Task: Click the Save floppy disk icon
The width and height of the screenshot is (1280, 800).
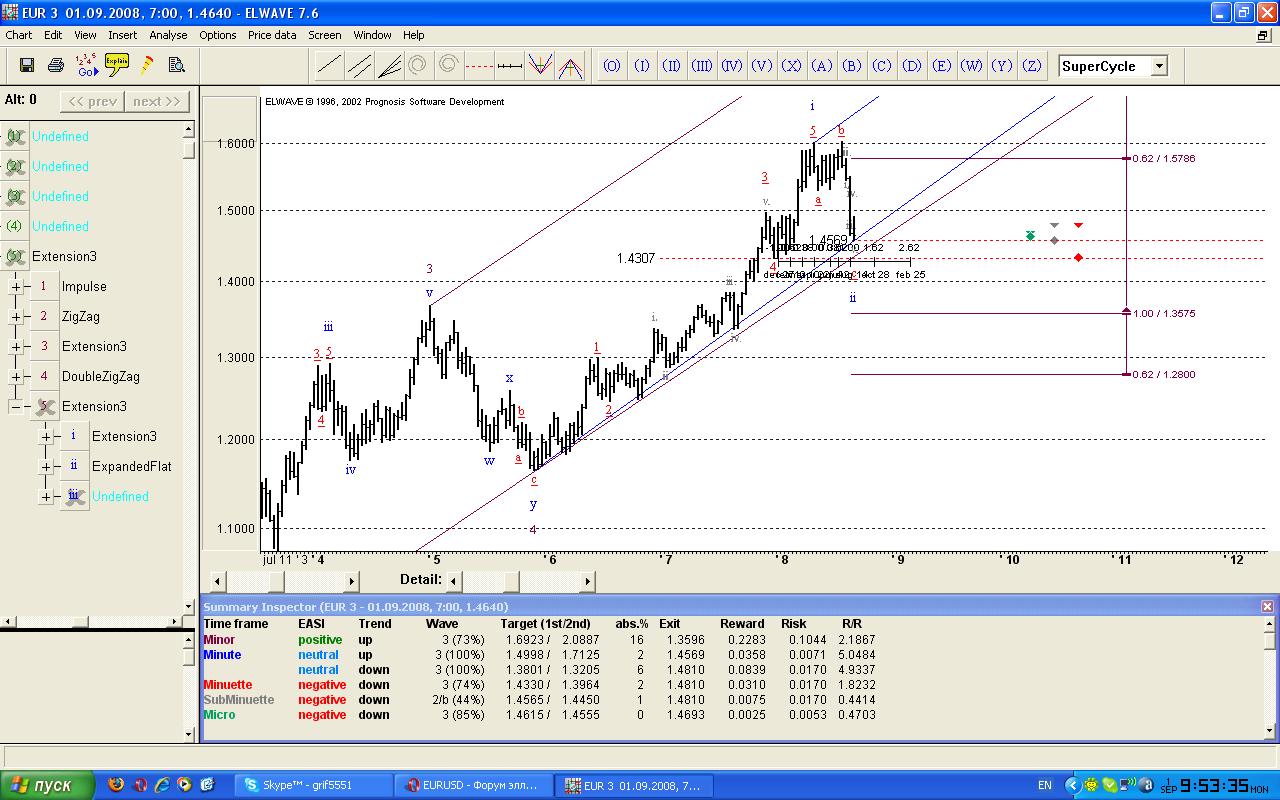Action: click(x=27, y=66)
